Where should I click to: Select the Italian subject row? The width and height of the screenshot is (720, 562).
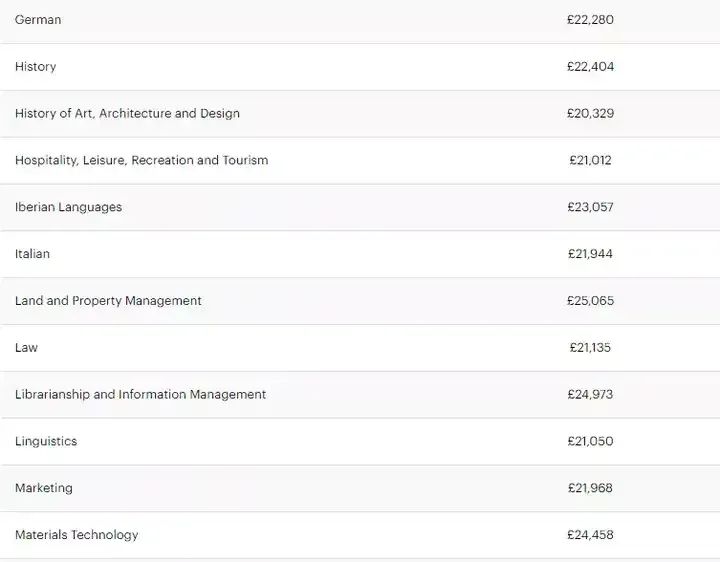(x=360, y=254)
